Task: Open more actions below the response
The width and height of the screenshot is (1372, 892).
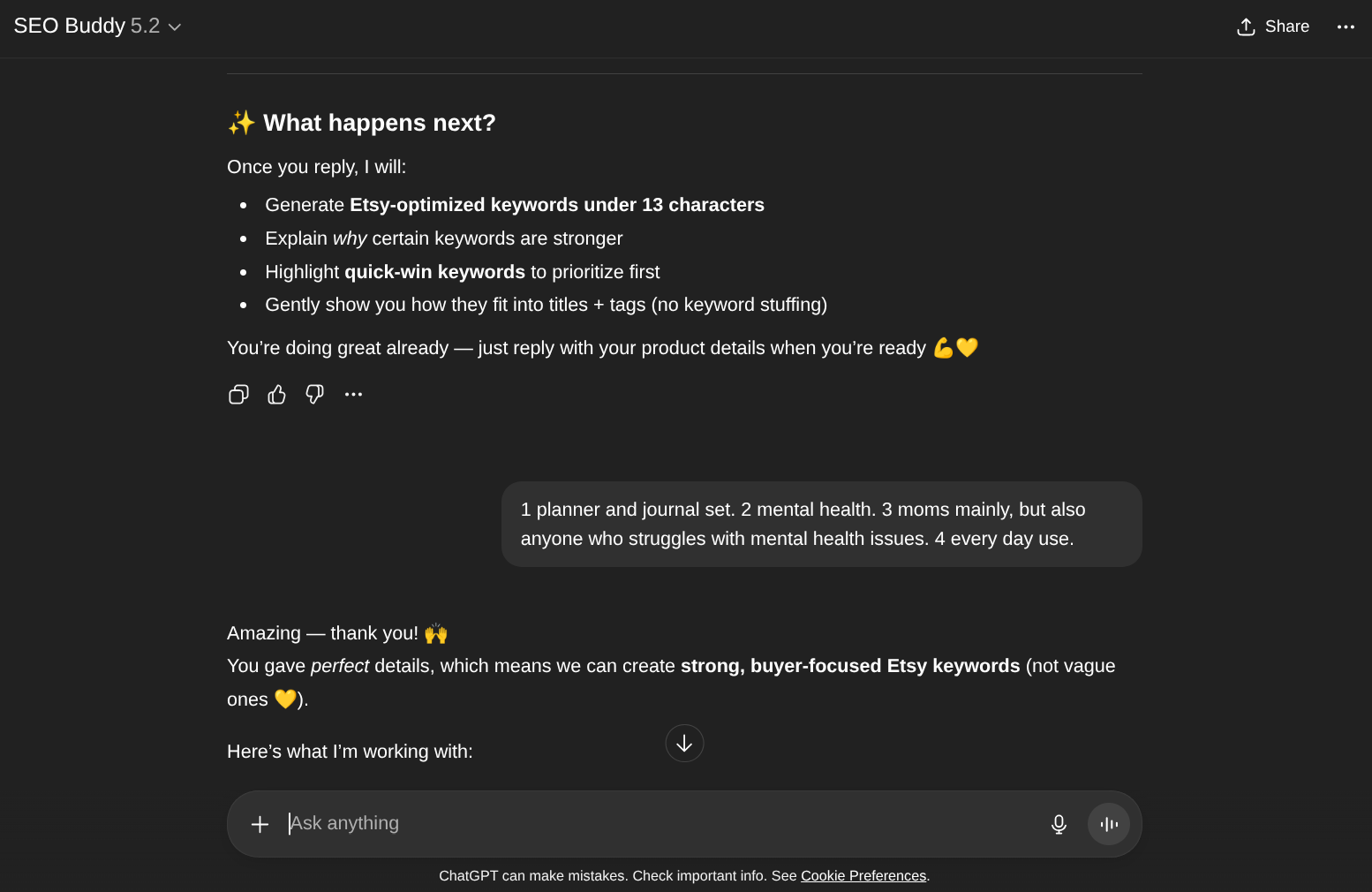Action: point(353,395)
